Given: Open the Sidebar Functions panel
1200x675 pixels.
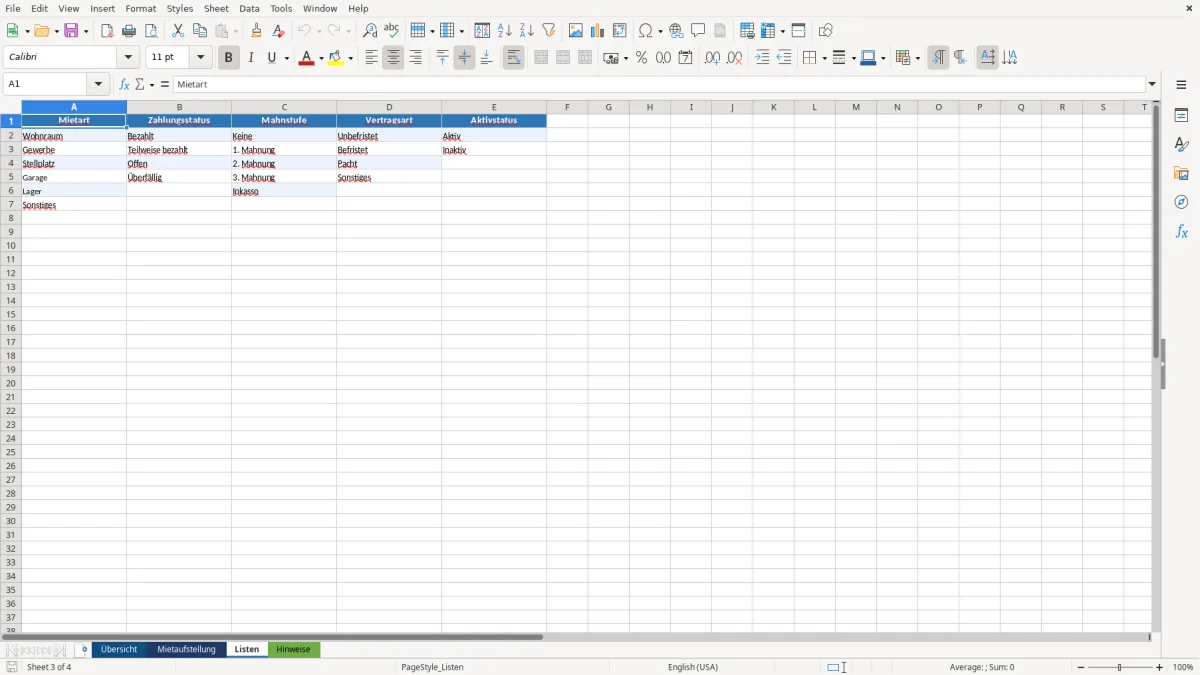Looking at the screenshot, I should [1181, 231].
